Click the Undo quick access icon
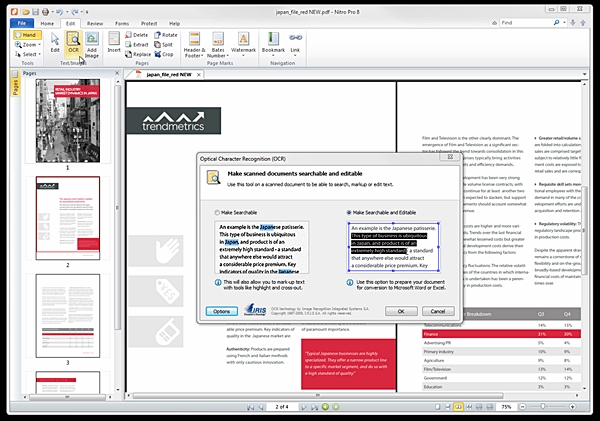Screen dimensions: 600x421 (59, 12)
